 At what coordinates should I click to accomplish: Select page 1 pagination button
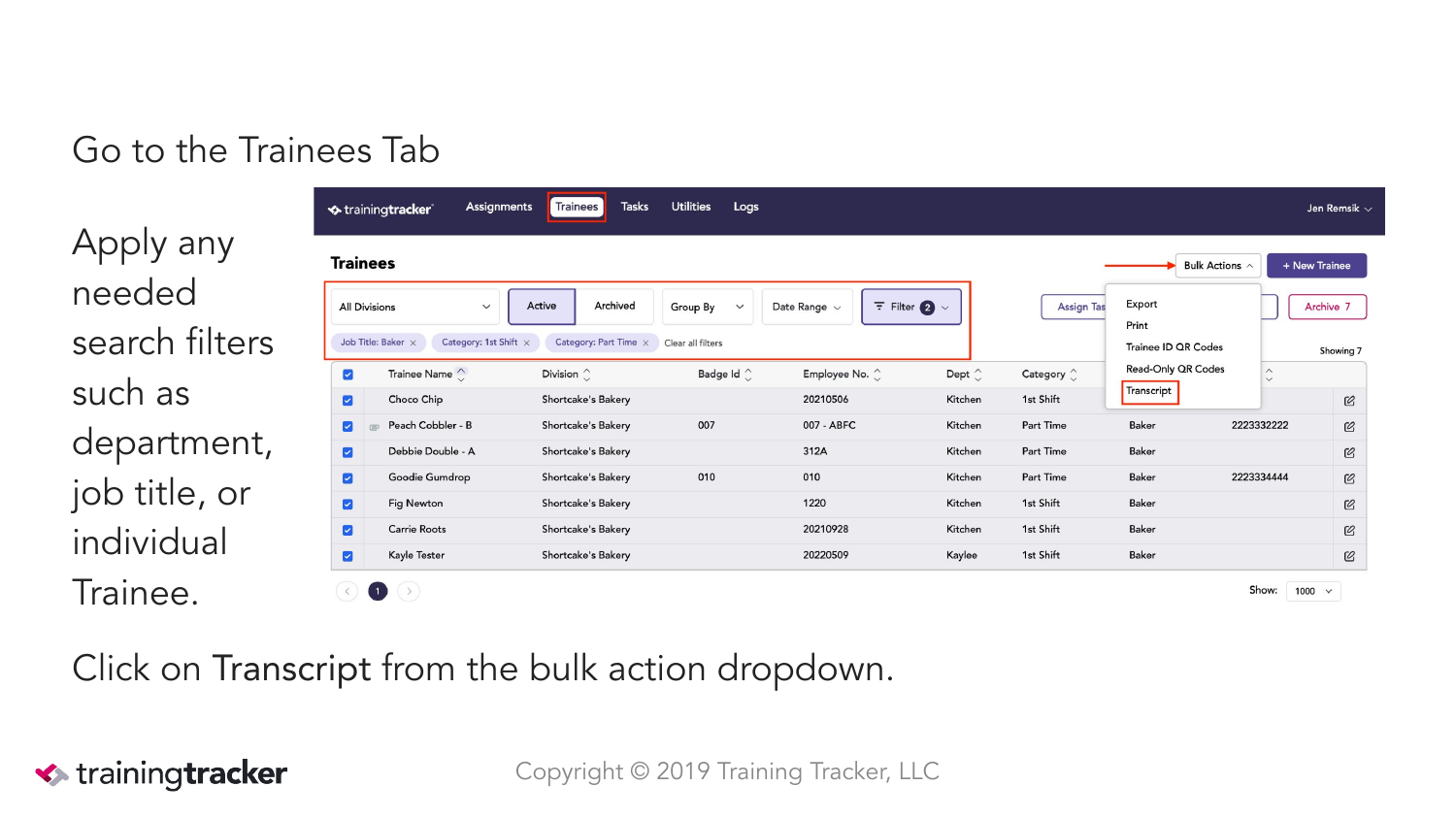click(378, 591)
